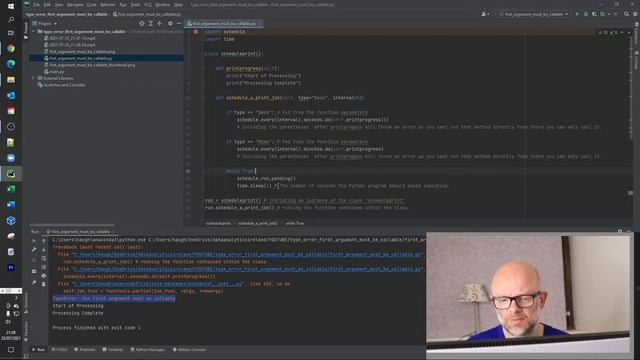
Task: Click schedule_a_print_job breadcrumb below editor
Action: pos(258,223)
